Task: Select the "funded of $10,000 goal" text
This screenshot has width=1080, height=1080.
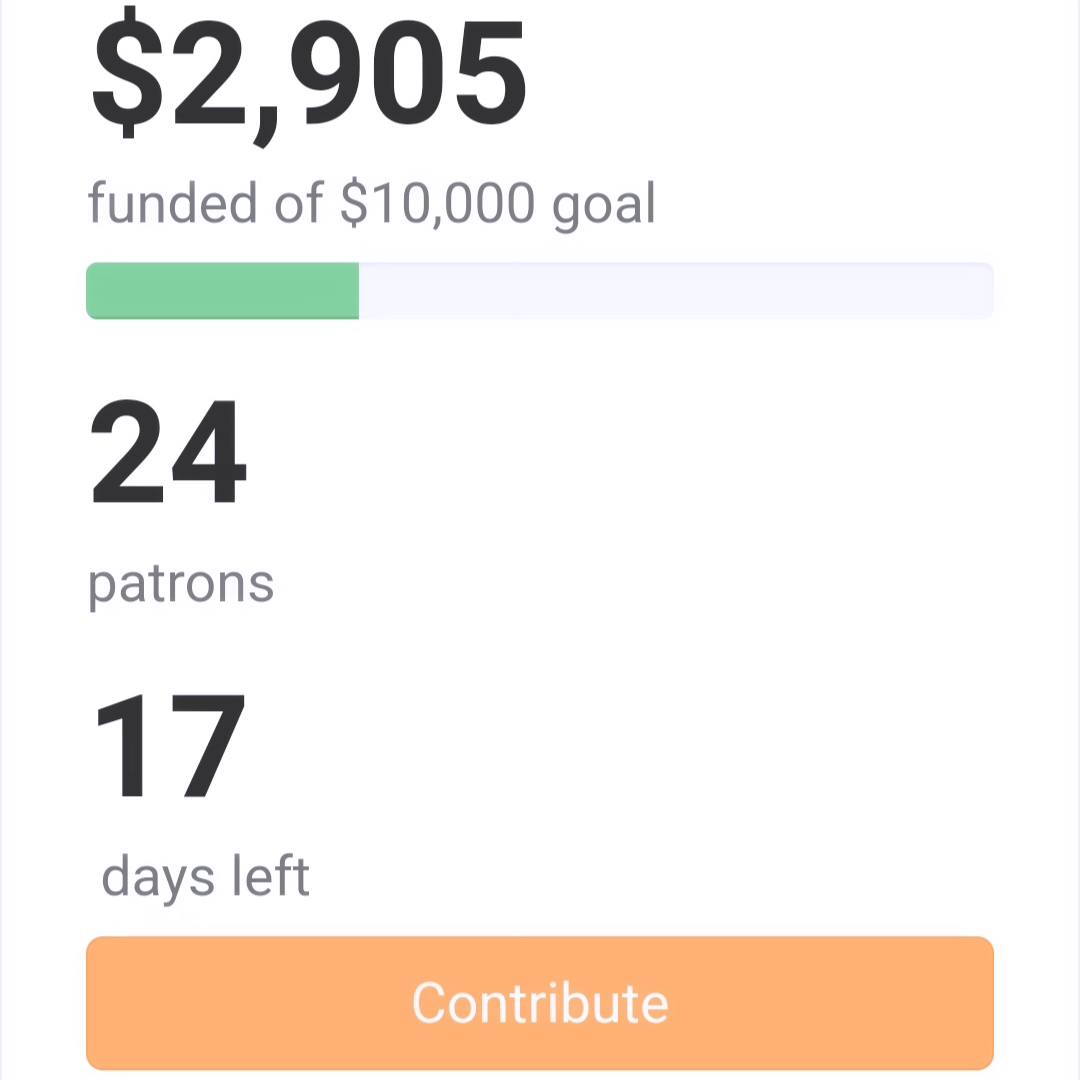Action: pyautogui.click(x=371, y=205)
